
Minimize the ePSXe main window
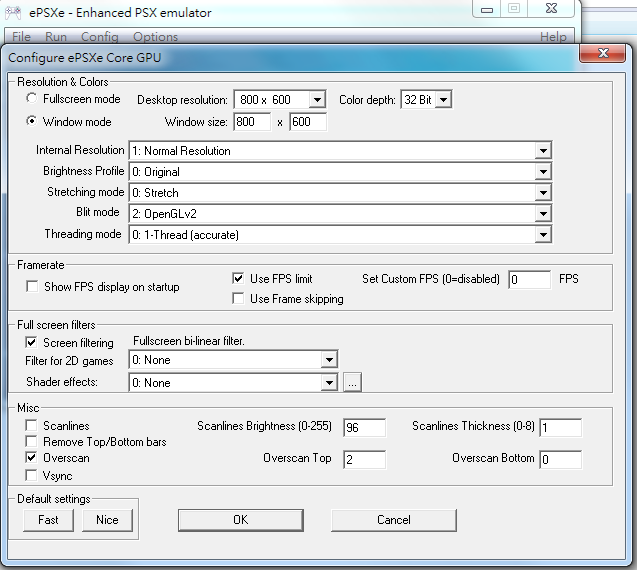pos(487,9)
